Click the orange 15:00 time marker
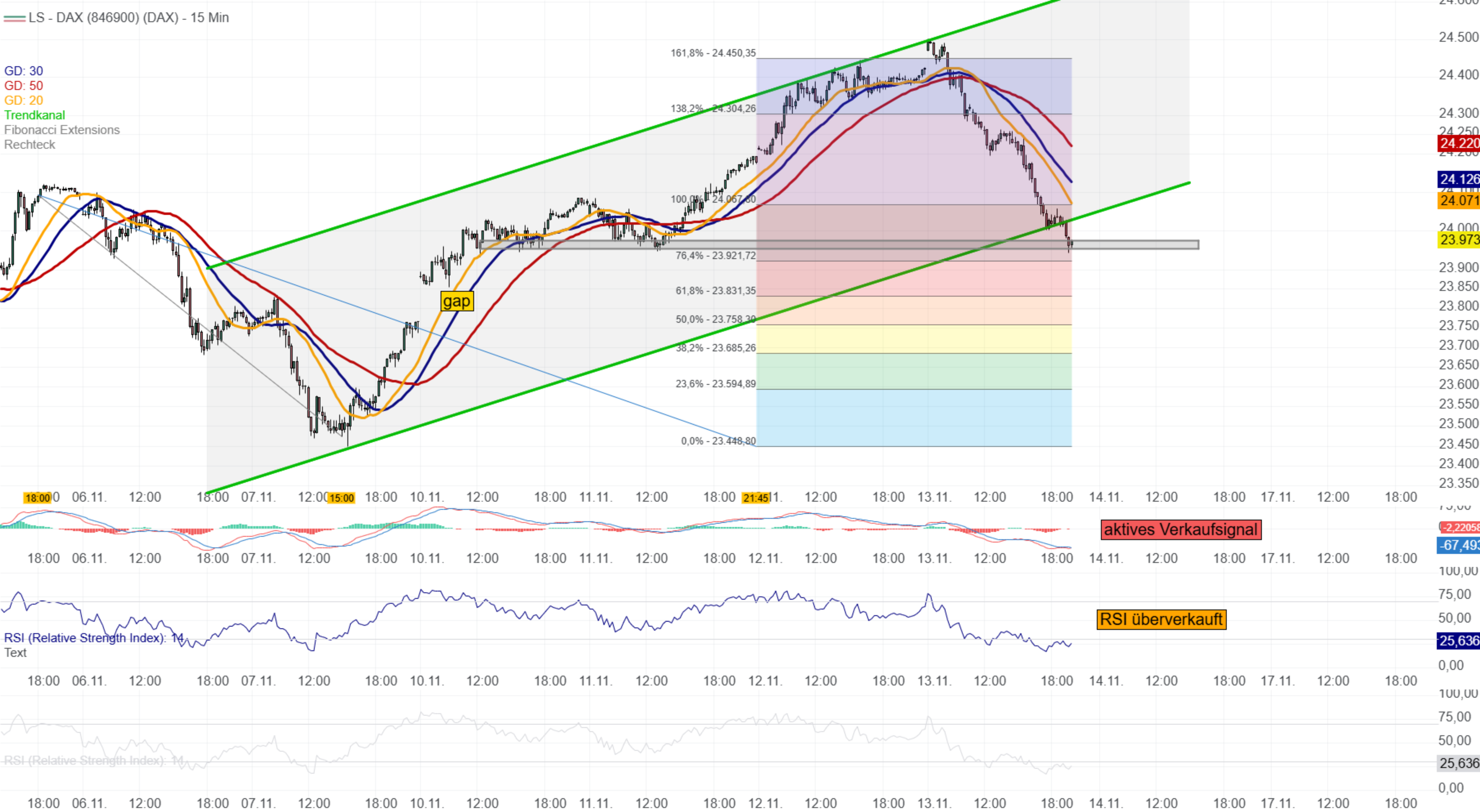The height and width of the screenshot is (812, 1480). (341, 498)
